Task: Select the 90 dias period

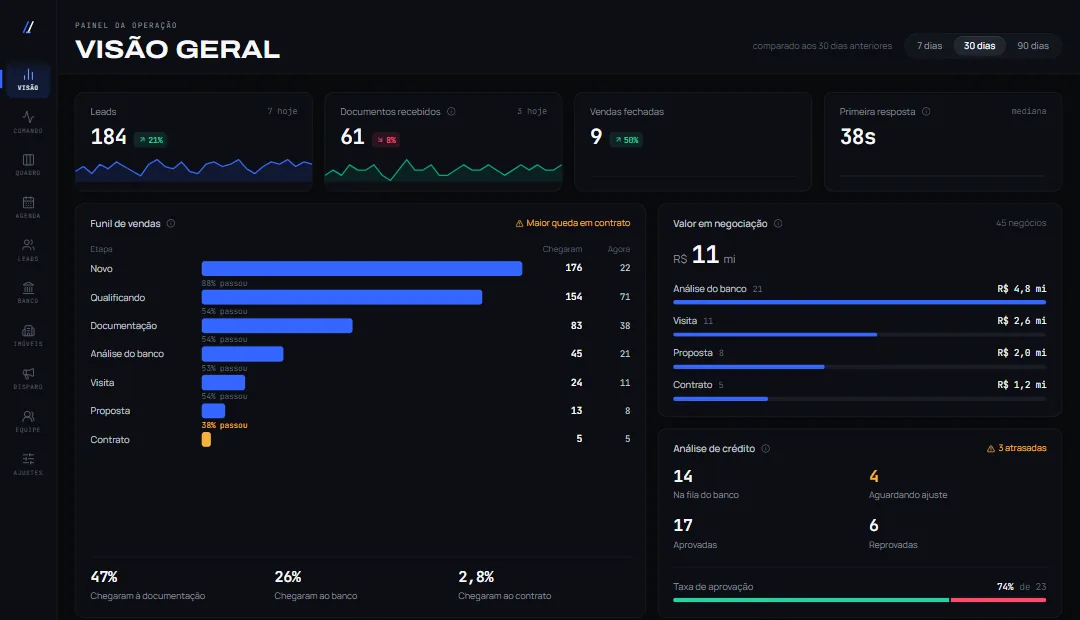Action: tap(1033, 46)
